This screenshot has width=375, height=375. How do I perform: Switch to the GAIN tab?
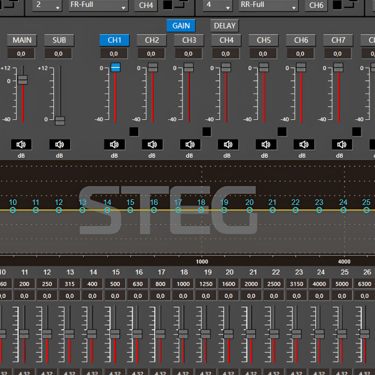pyautogui.click(x=181, y=26)
